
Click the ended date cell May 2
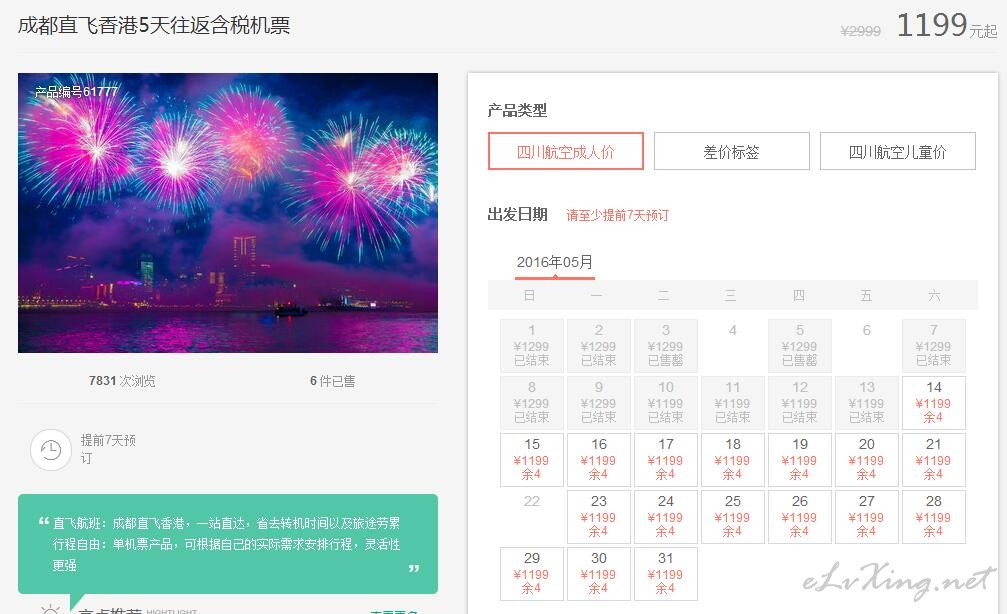click(599, 346)
